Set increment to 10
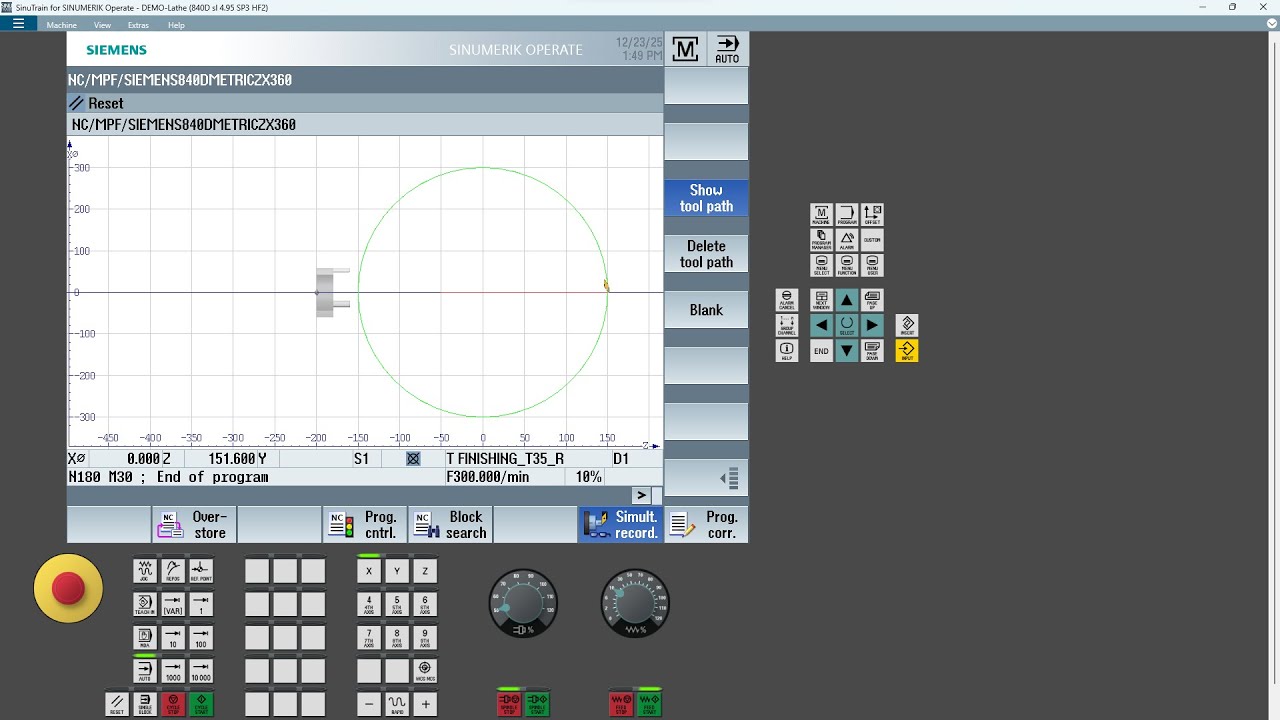This screenshot has height=720, width=1280. (173, 637)
